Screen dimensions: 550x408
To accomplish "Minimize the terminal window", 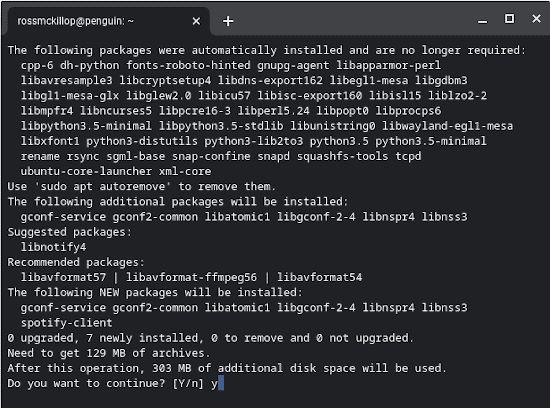I will click(482, 22).
